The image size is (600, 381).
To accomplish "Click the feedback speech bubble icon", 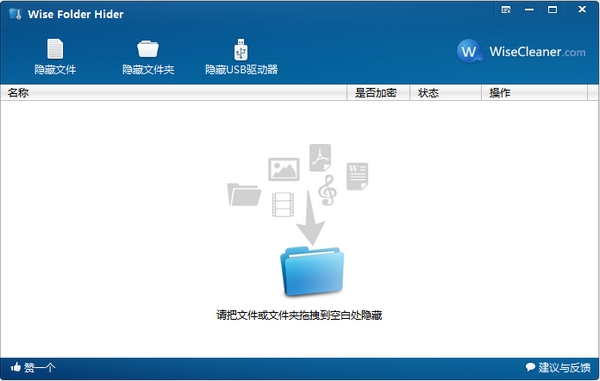I will pyautogui.click(x=530, y=367).
